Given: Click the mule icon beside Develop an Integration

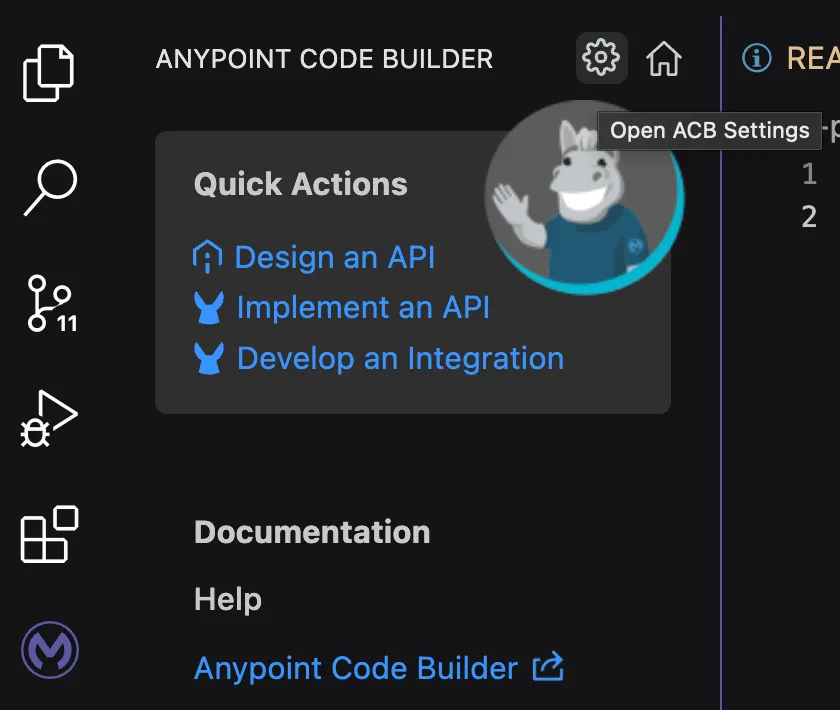Looking at the screenshot, I should [208, 358].
